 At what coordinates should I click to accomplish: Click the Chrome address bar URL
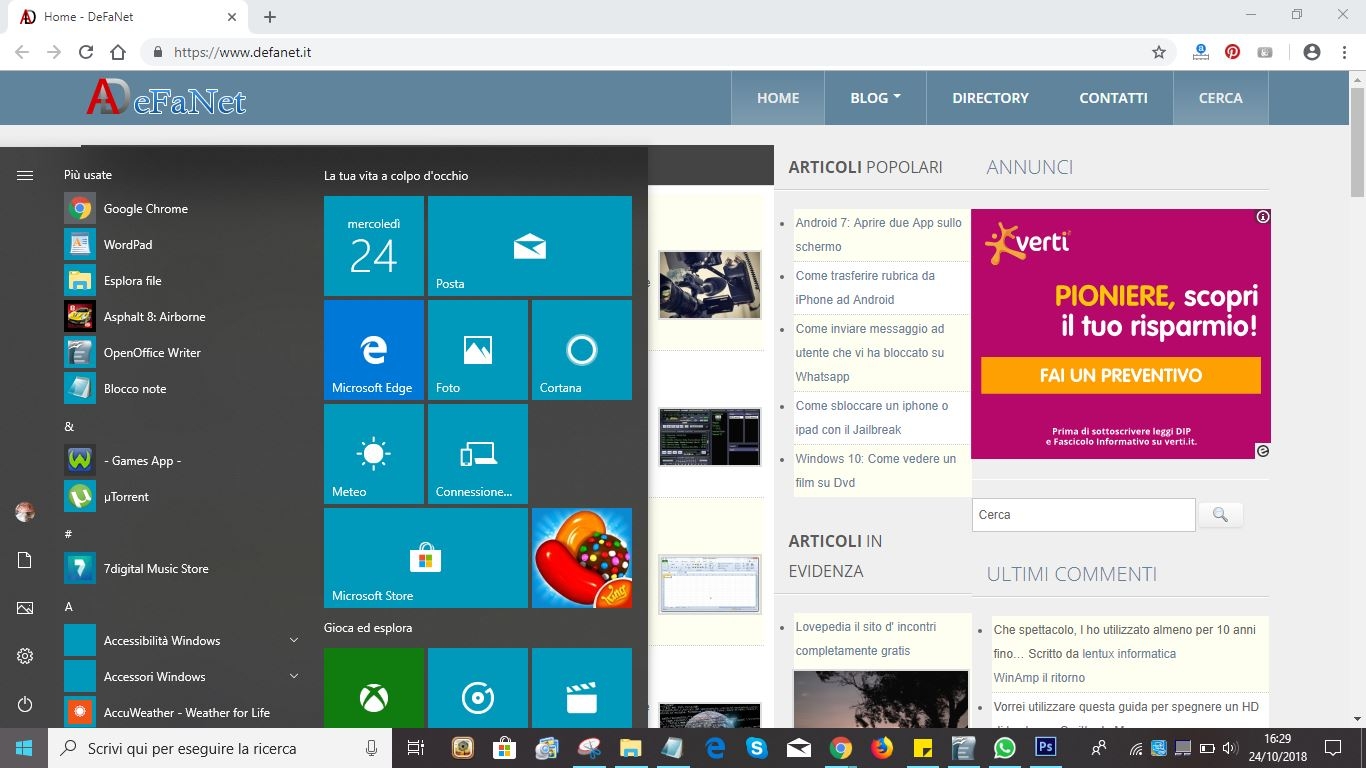click(x=243, y=52)
